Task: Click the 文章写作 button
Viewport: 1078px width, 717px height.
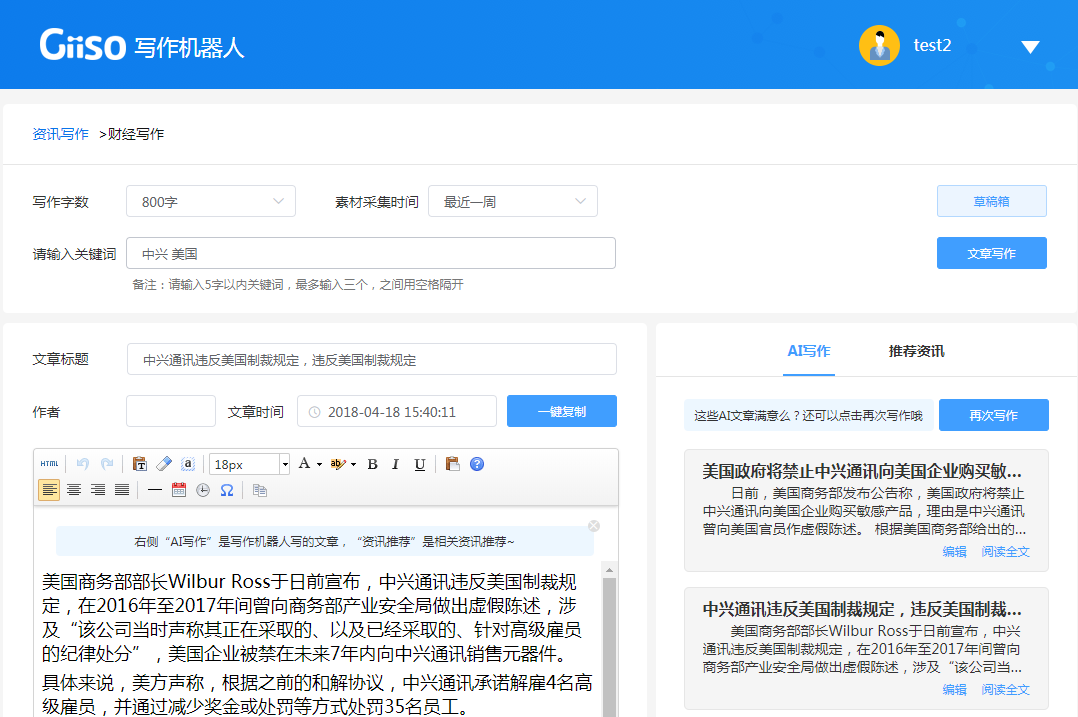Action: (x=991, y=253)
